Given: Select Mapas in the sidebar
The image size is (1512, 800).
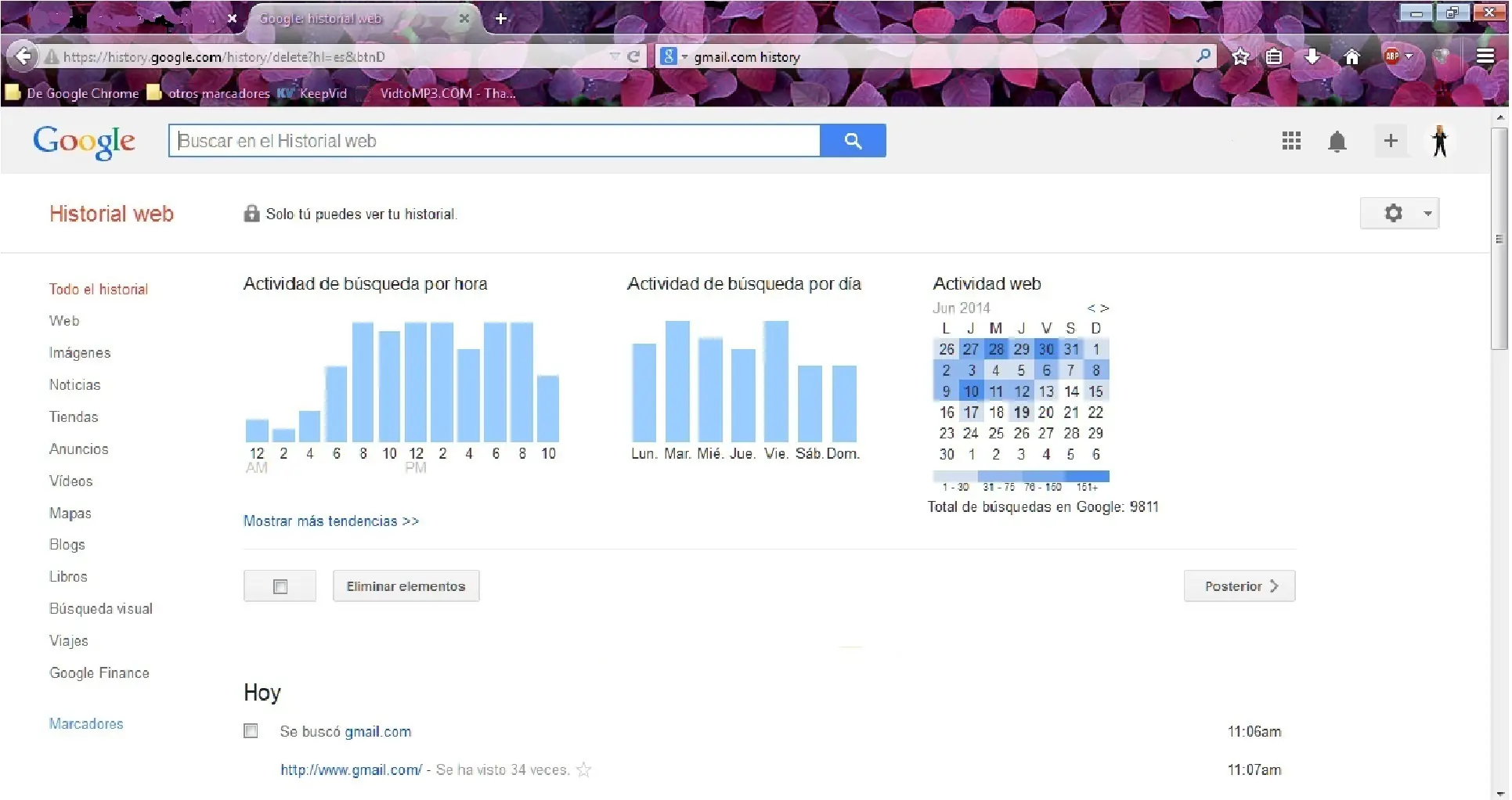Looking at the screenshot, I should pyautogui.click(x=70, y=514).
